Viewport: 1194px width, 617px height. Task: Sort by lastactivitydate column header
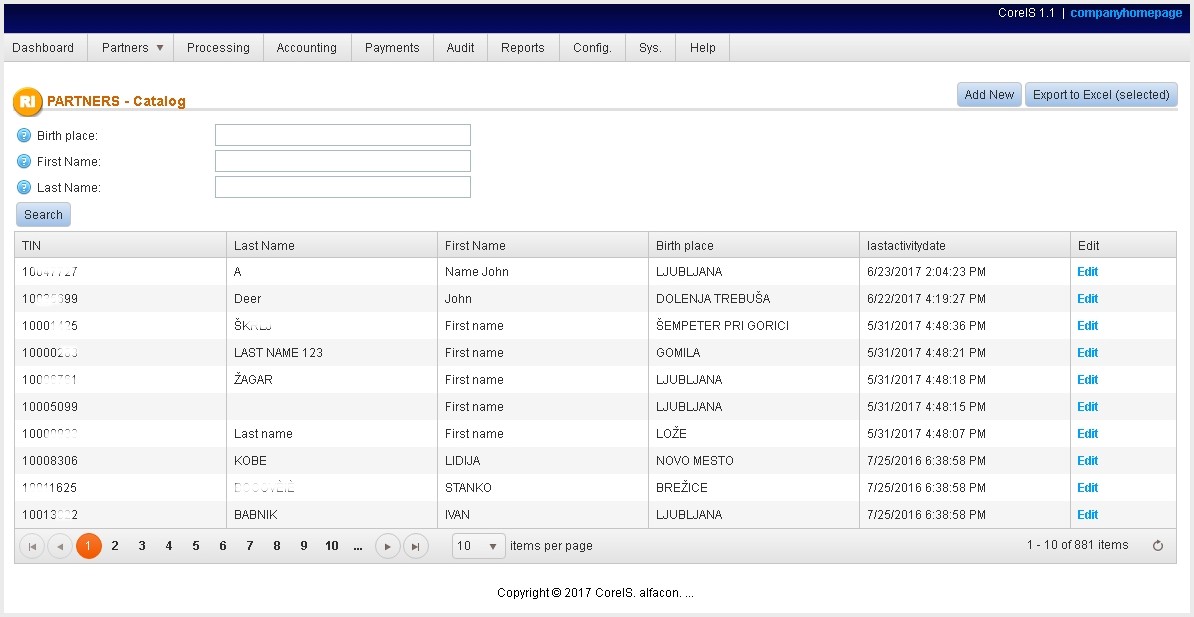click(905, 246)
